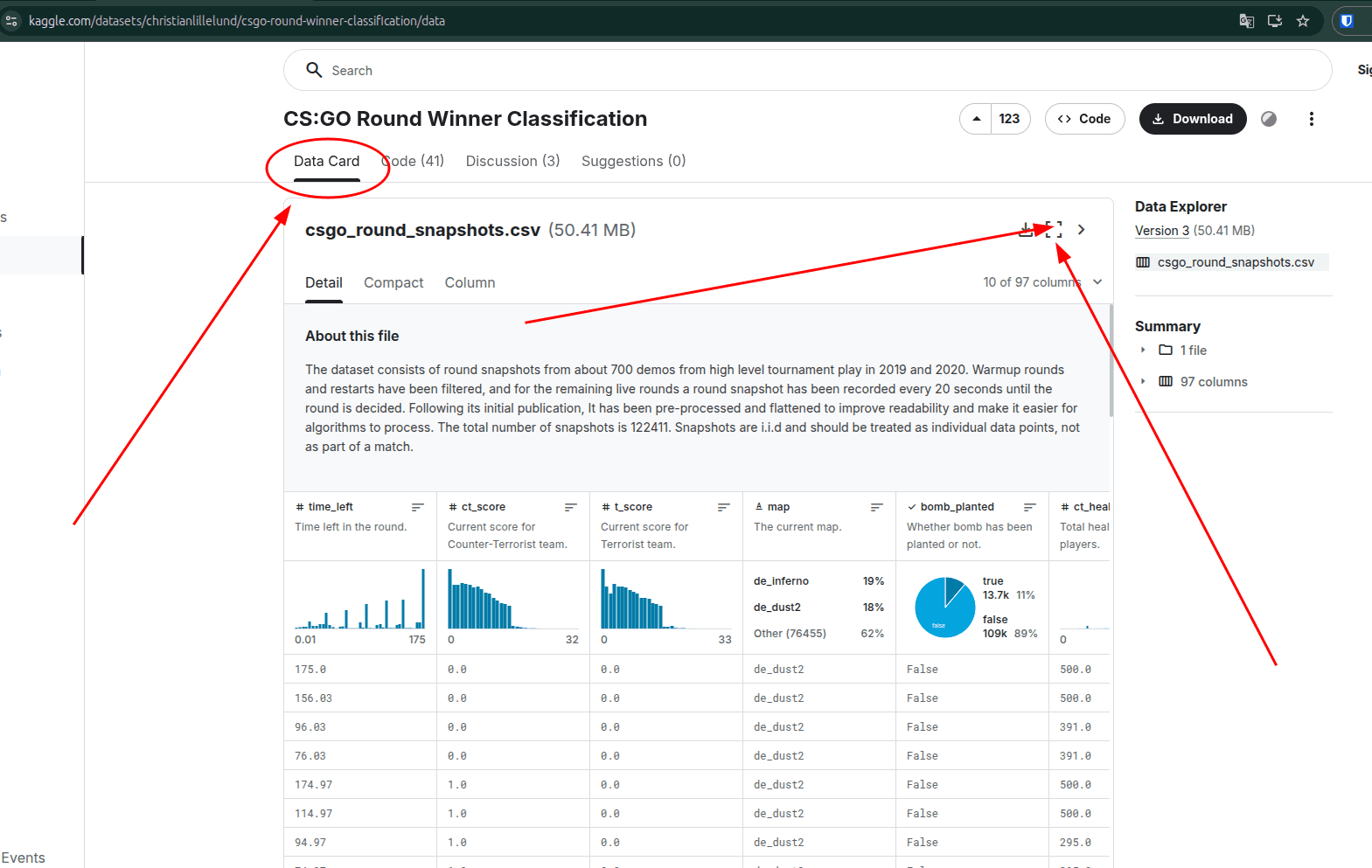Click the ct_score histogram chart
This screenshot has height=868, width=1372.
pyautogui.click(x=513, y=599)
